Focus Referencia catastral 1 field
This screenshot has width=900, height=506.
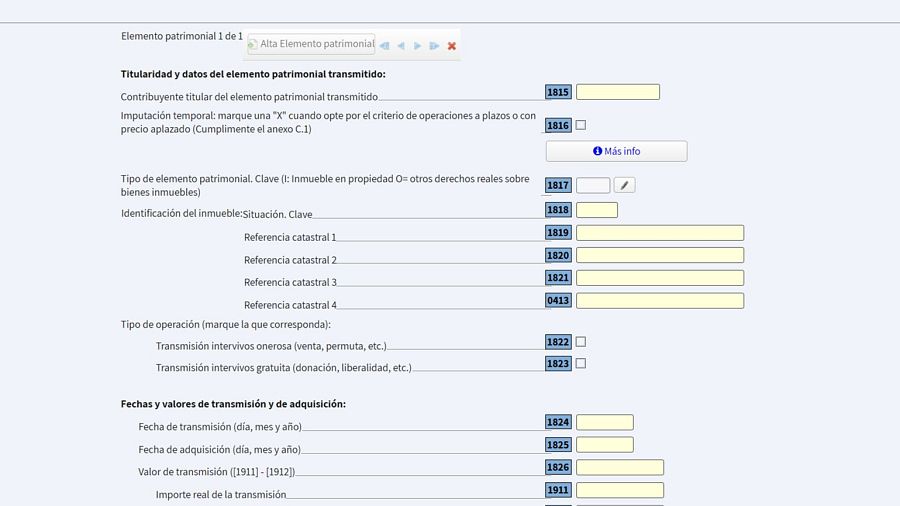659,233
